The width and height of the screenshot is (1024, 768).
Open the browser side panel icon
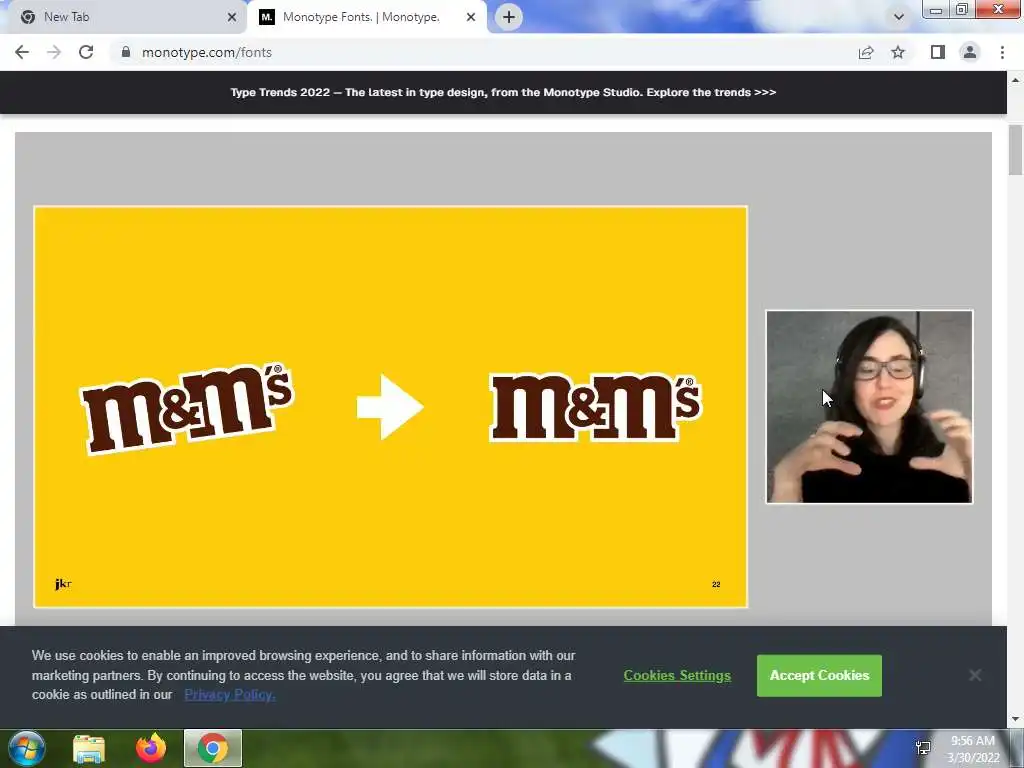[x=938, y=52]
